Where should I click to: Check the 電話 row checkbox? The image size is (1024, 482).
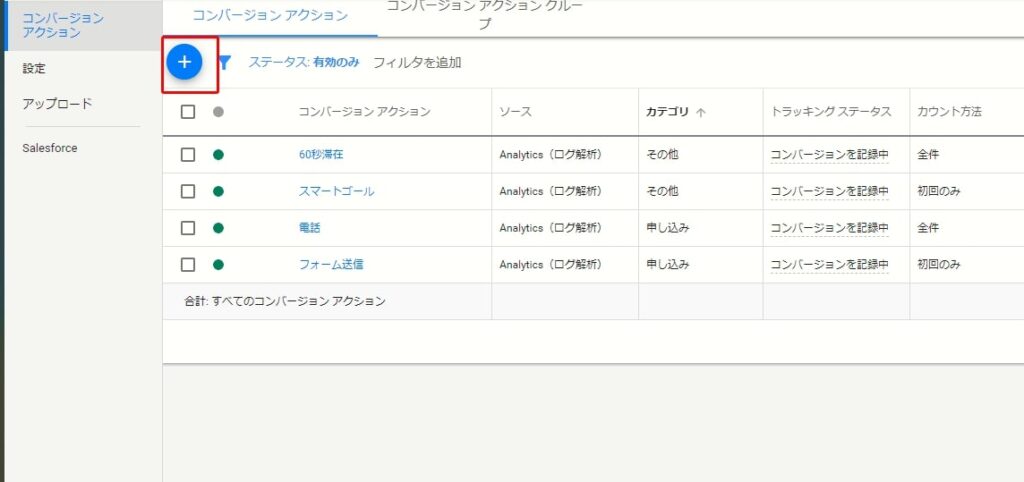[x=188, y=228]
